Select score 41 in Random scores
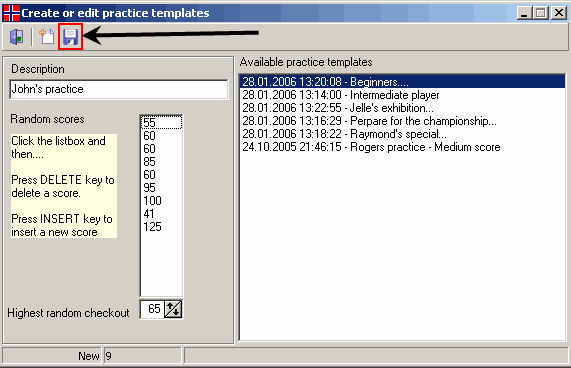This screenshot has width=571, height=368. 161,214
